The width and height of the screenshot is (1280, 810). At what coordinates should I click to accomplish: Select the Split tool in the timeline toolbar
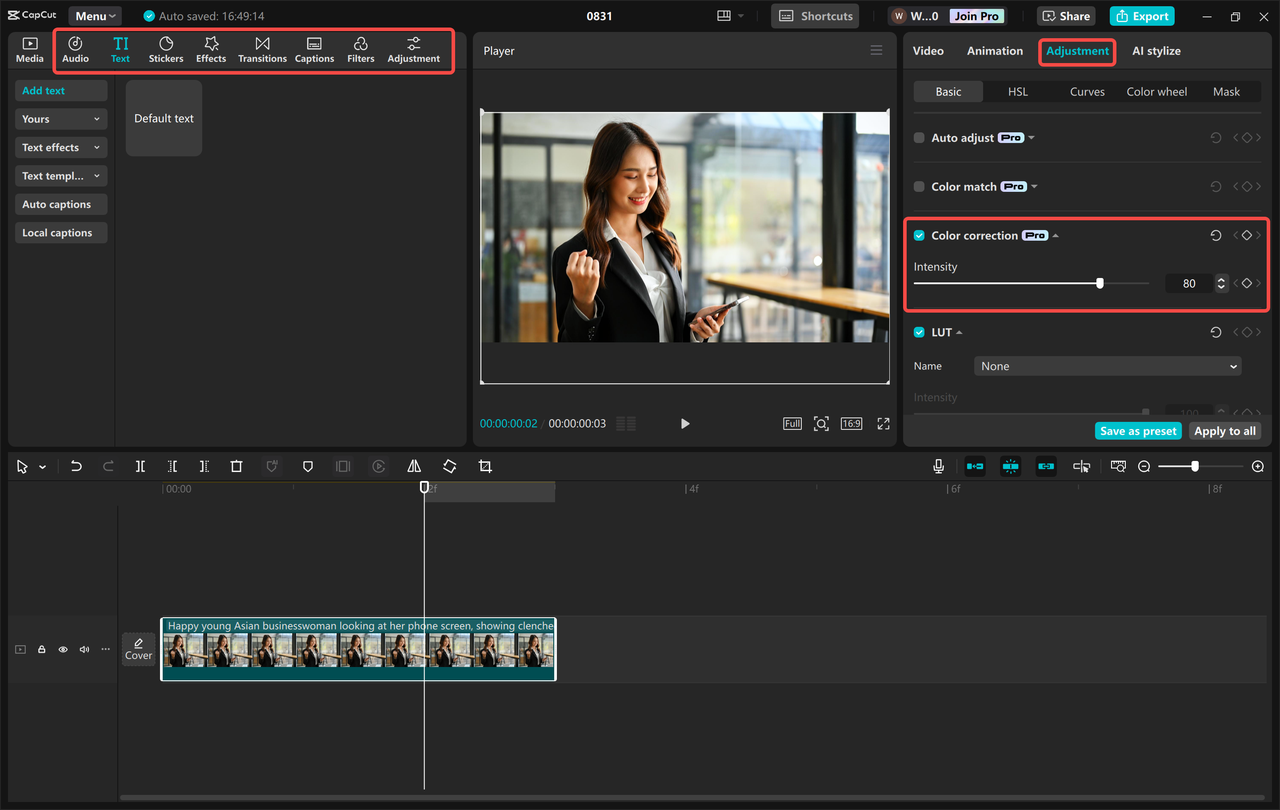coord(140,466)
